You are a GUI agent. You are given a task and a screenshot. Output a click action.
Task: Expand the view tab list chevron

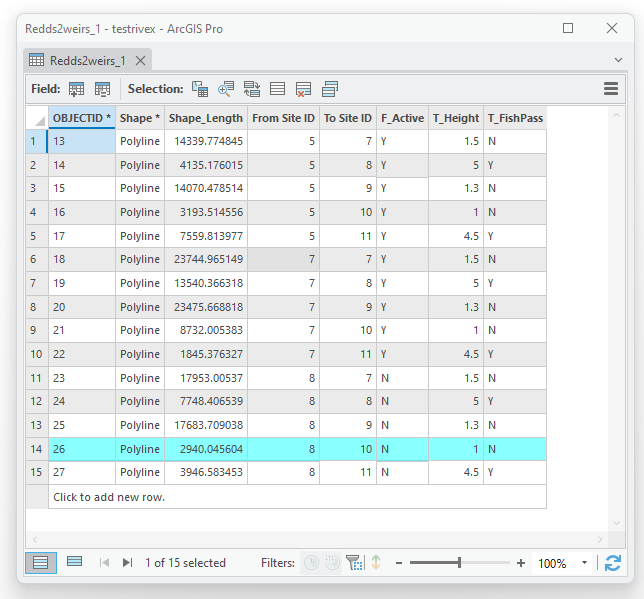(618, 60)
